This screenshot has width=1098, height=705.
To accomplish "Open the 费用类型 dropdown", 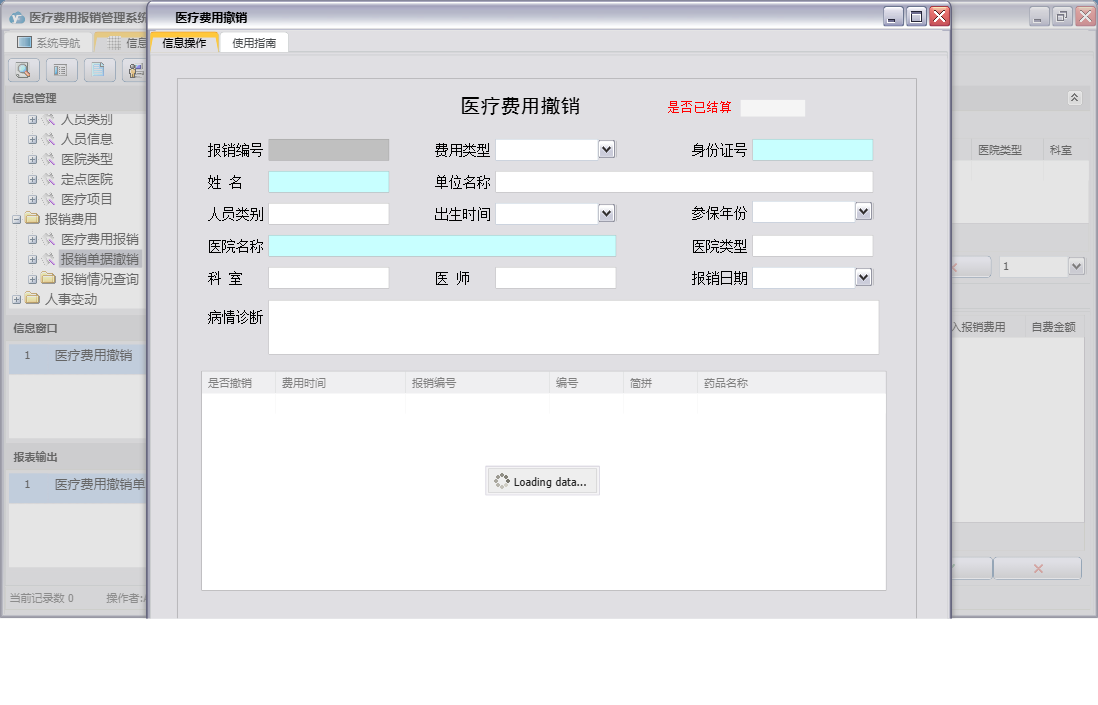I will coord(607,149).
